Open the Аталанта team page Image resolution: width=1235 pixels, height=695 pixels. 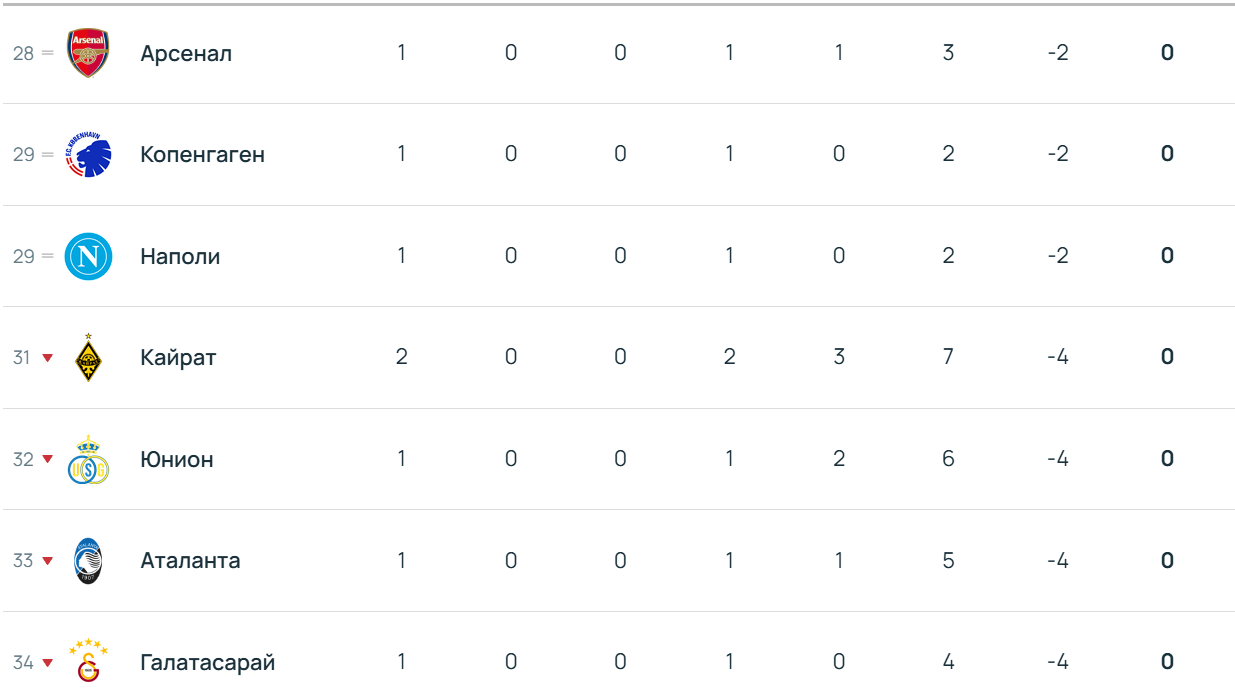190,561
